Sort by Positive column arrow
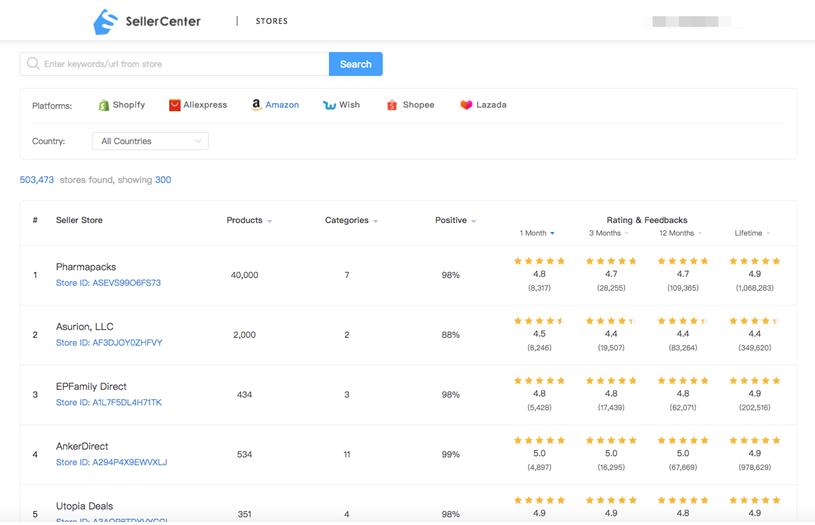 [x=474, y=221]
